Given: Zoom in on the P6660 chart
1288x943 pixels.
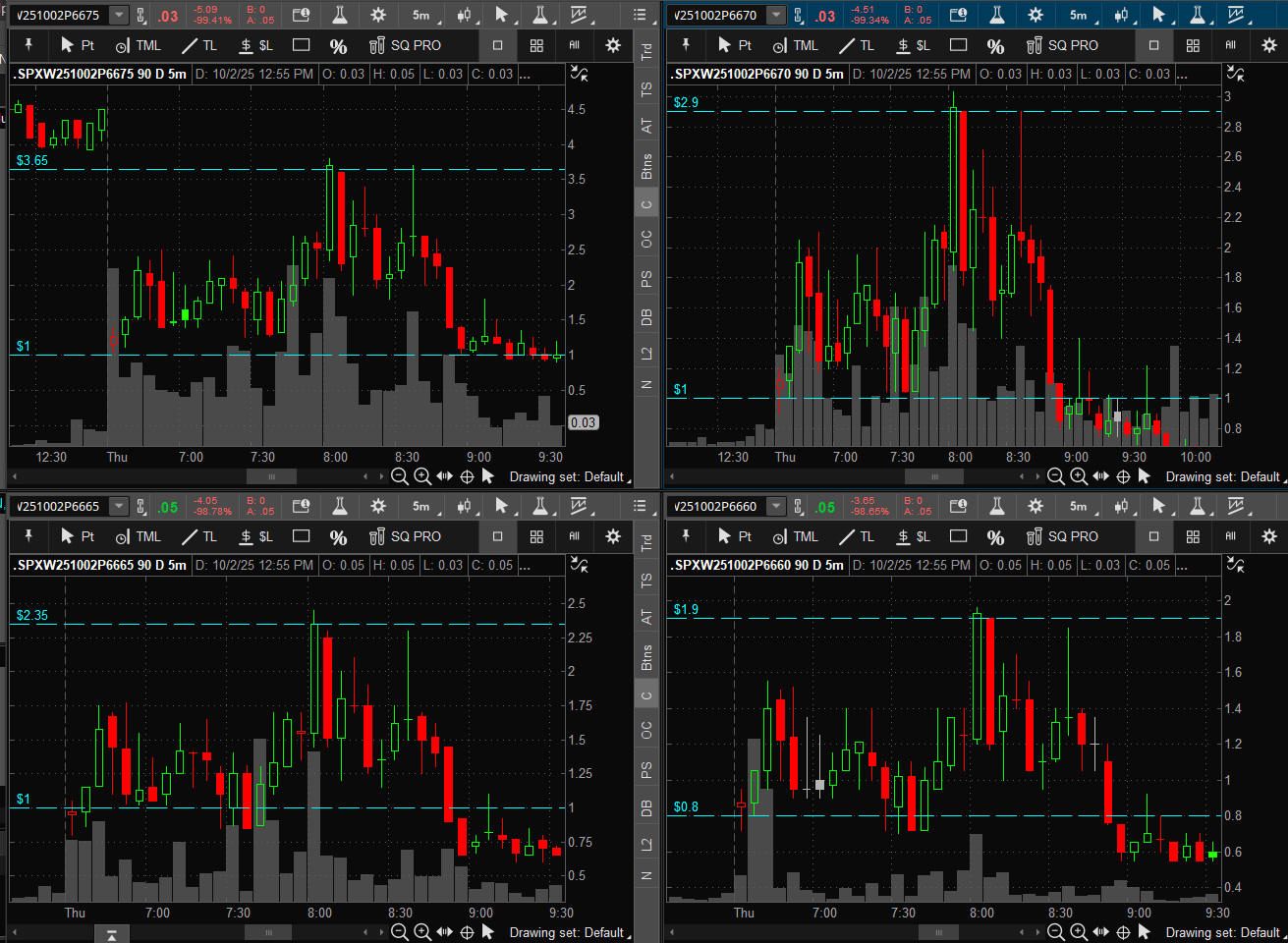Looking at the screenshot, I should pyautogui.click(x=1079, y=932).
